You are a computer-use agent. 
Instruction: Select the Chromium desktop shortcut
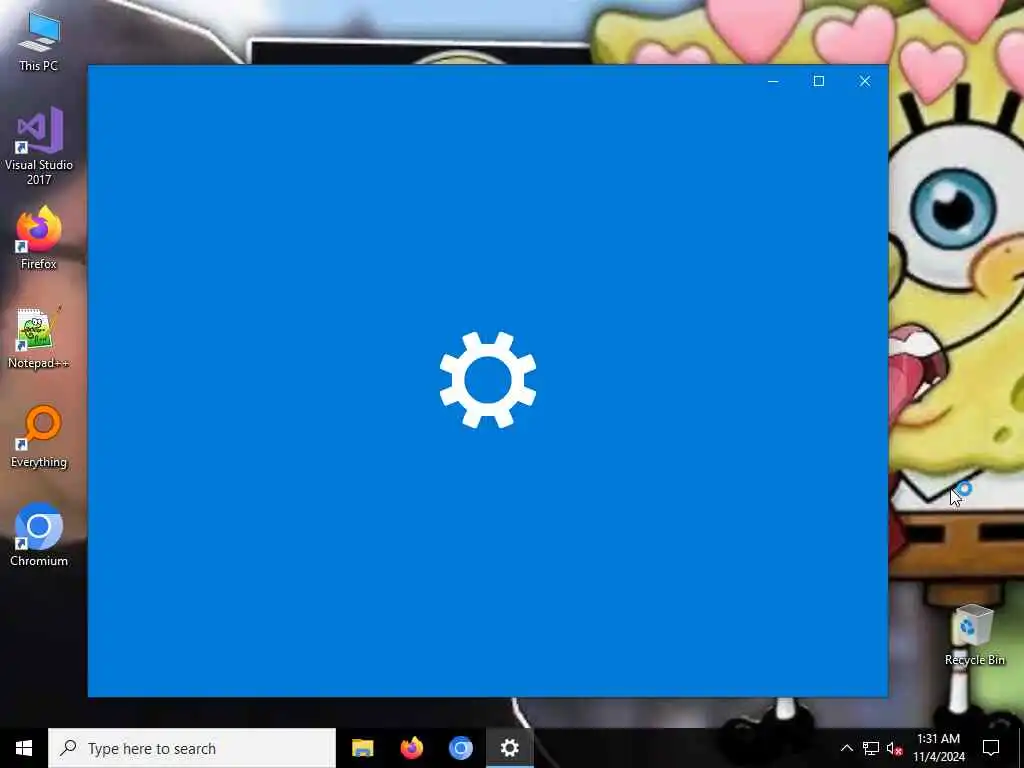point(39,535)
